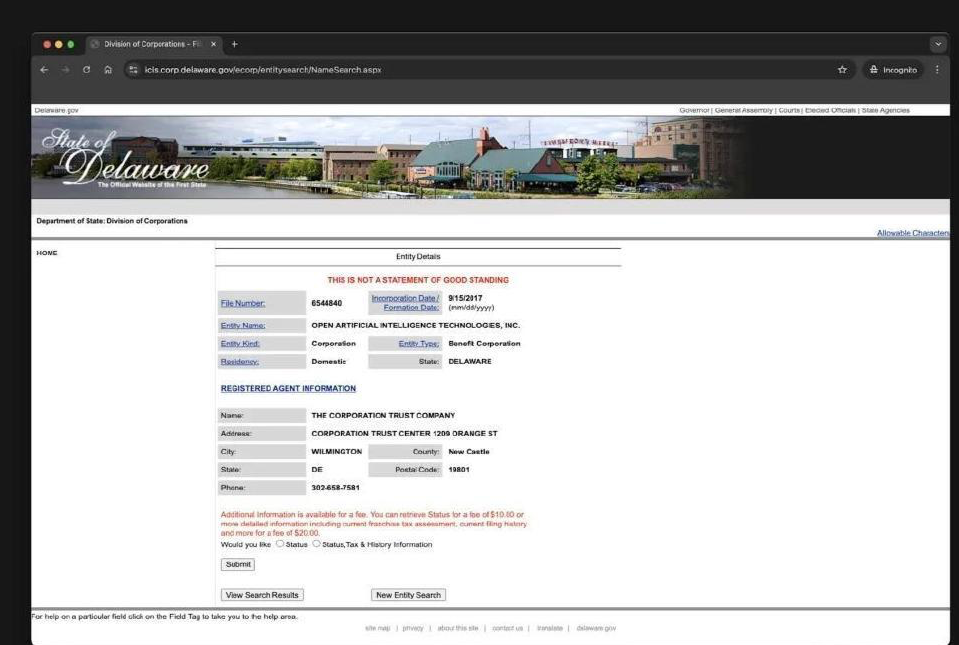This screenshot has width=959, height=645.
Task: Open Registered Agent Information link
Action: (x=288, y=388)
